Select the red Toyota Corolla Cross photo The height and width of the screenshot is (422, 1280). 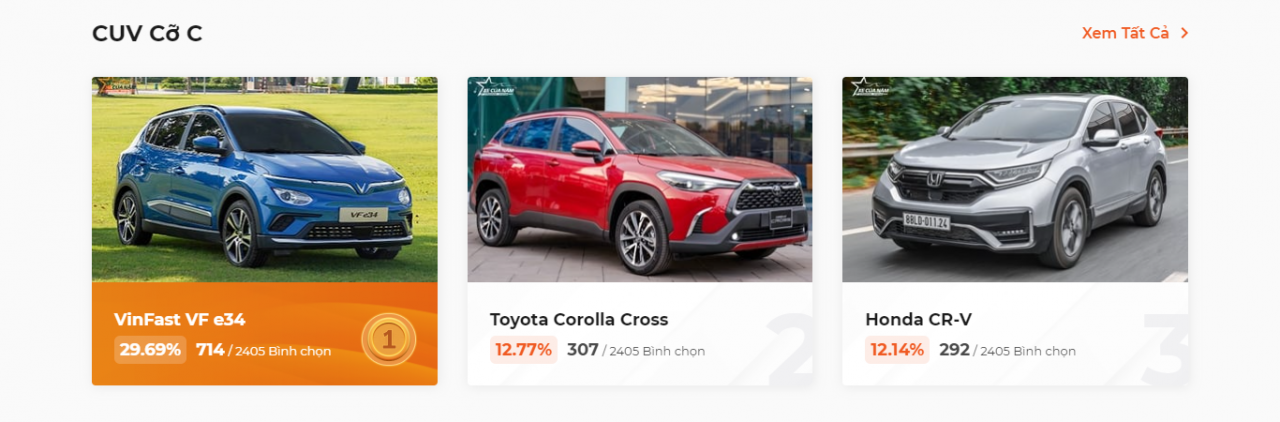(x=640, y=179)
